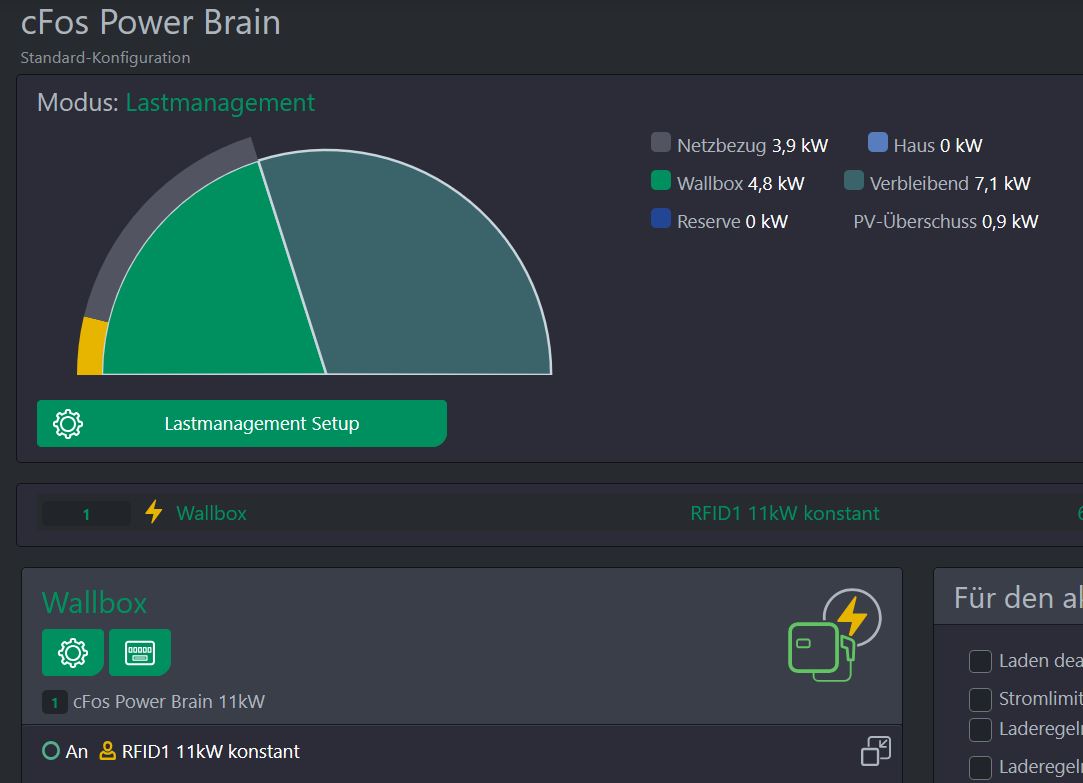Click the 'cFos Power Brain' page title

(151, 22)
